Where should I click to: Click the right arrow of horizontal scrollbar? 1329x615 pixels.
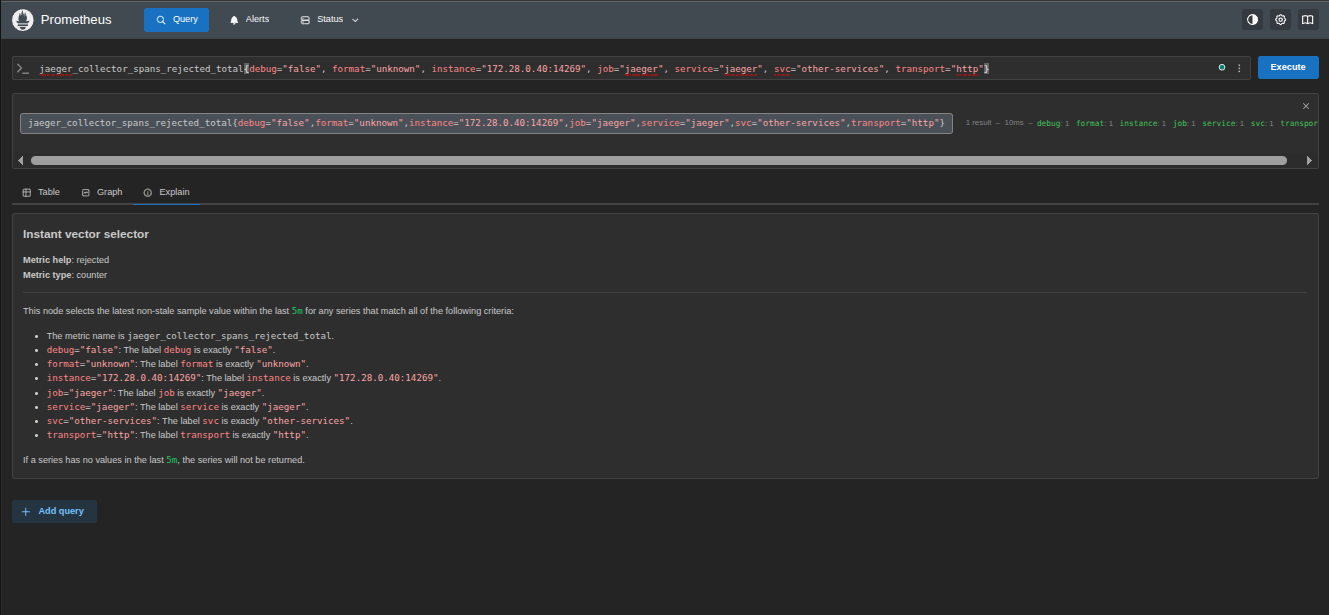coord(1310,160)
